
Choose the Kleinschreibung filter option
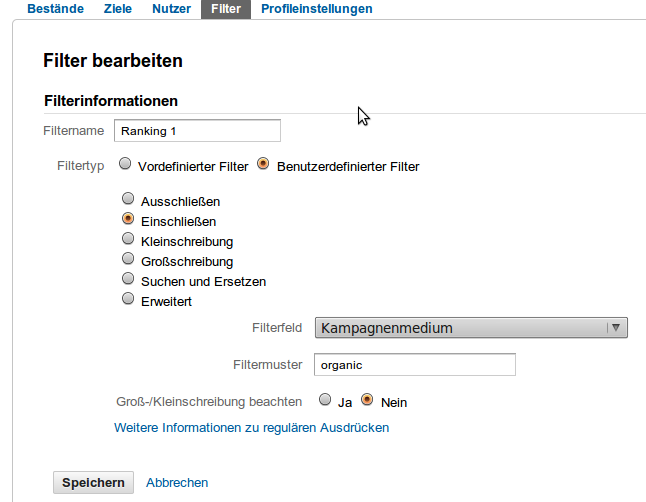128,239
